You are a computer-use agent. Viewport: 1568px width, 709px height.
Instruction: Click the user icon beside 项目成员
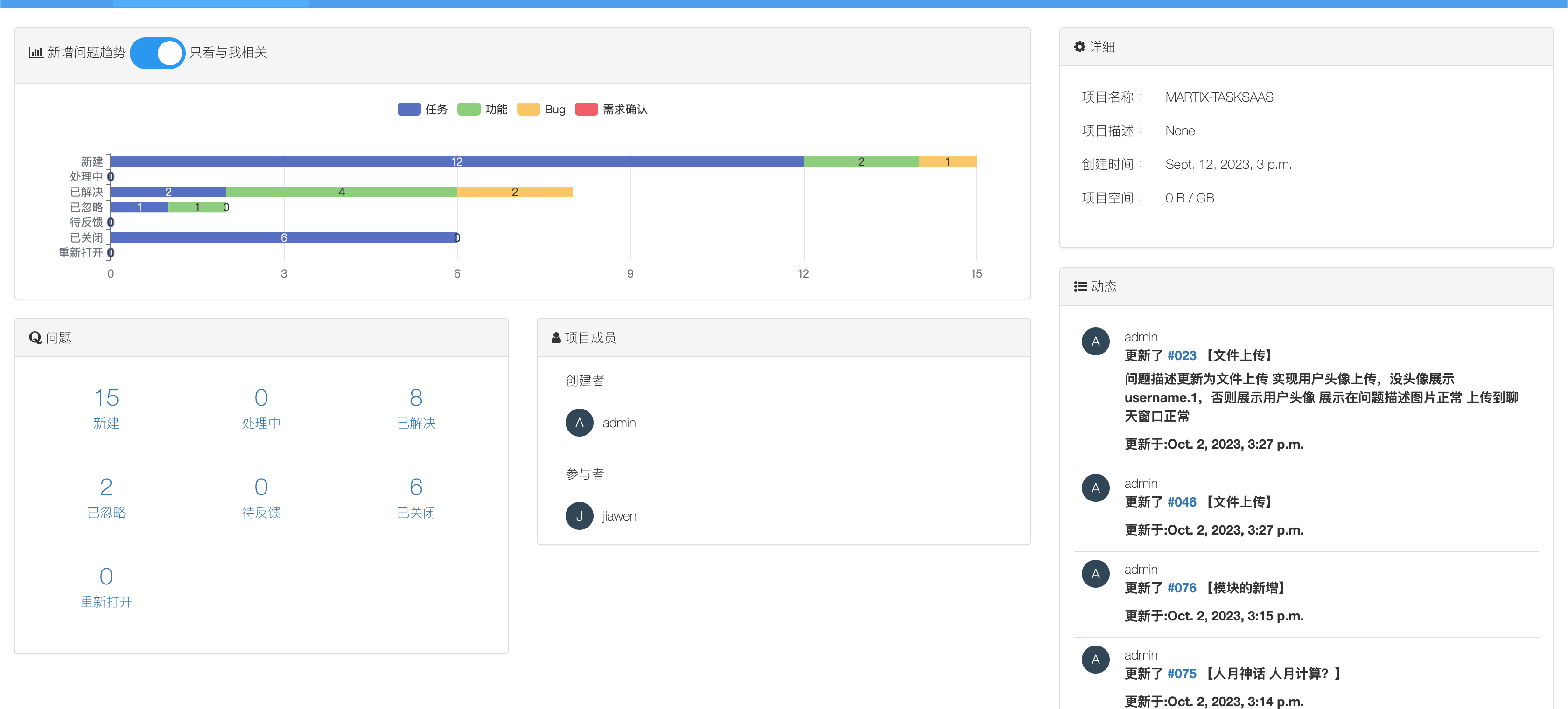[556, 338]
